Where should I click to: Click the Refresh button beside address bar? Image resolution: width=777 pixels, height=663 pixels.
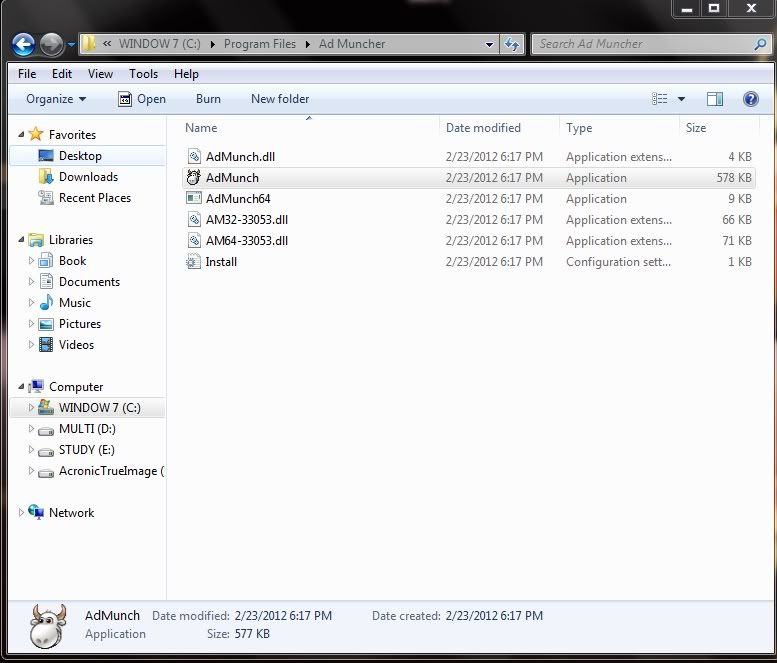pyautogui.click(x=512, y=44)
